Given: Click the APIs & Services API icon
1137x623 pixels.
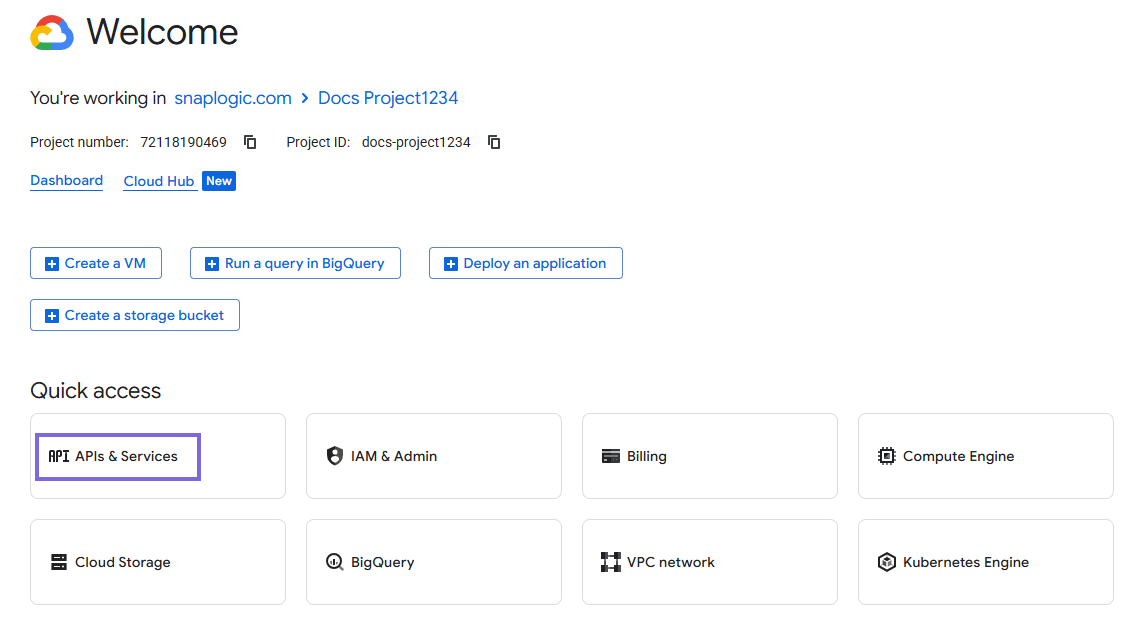Looking at the screenshot, I should [59, 456].
